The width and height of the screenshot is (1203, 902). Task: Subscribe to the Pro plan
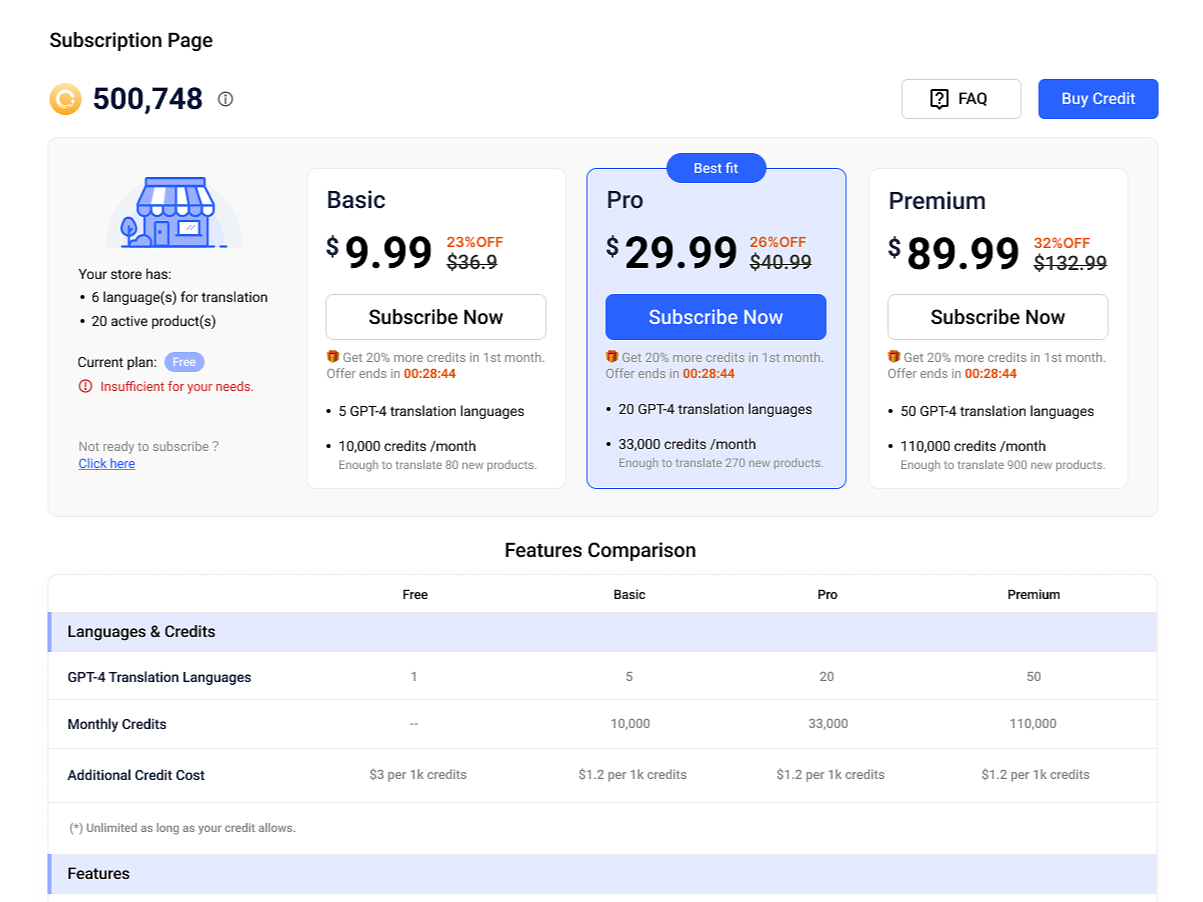point(716,317)
